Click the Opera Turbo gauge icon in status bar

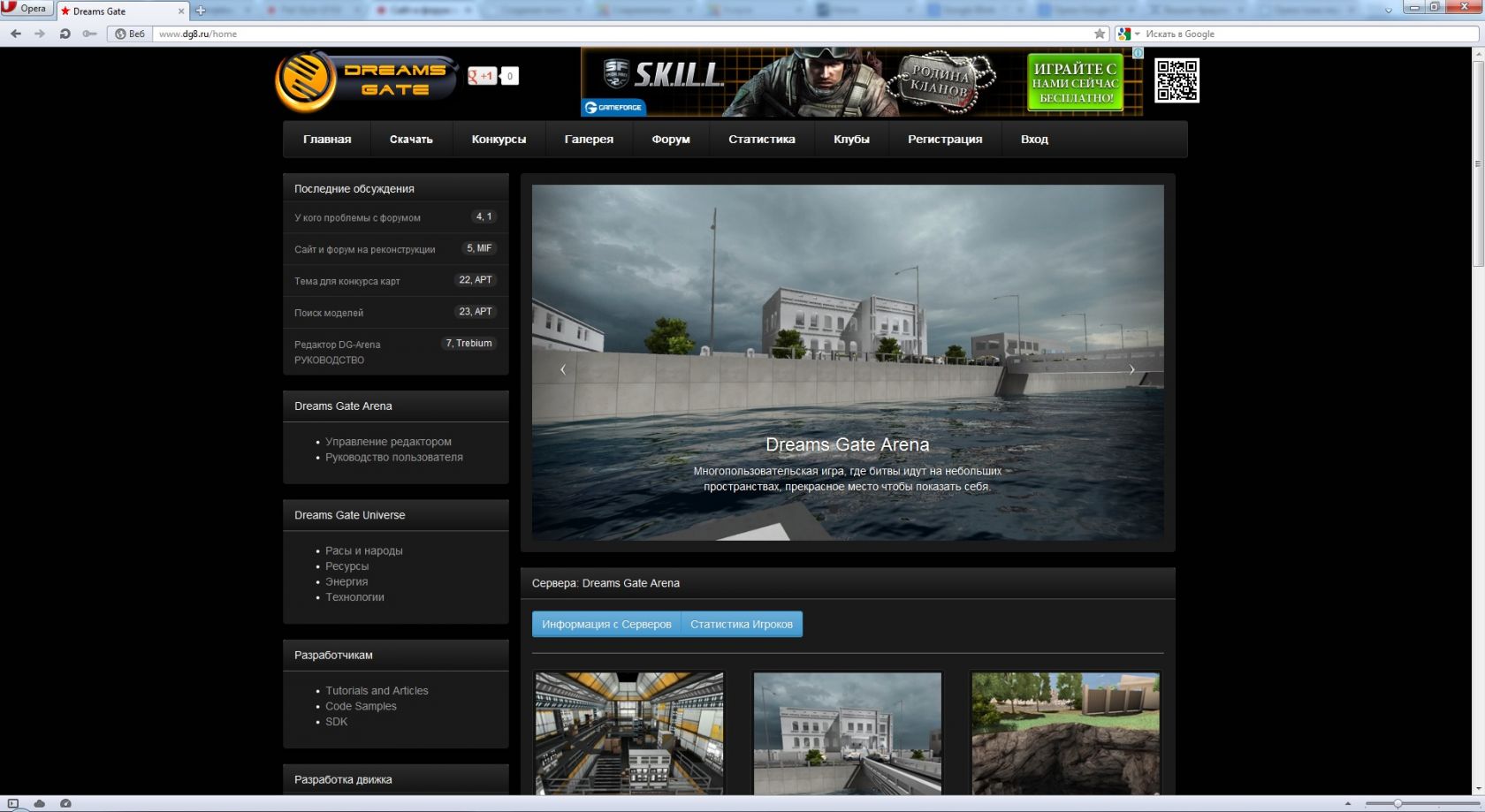click(x=65, y=804)
